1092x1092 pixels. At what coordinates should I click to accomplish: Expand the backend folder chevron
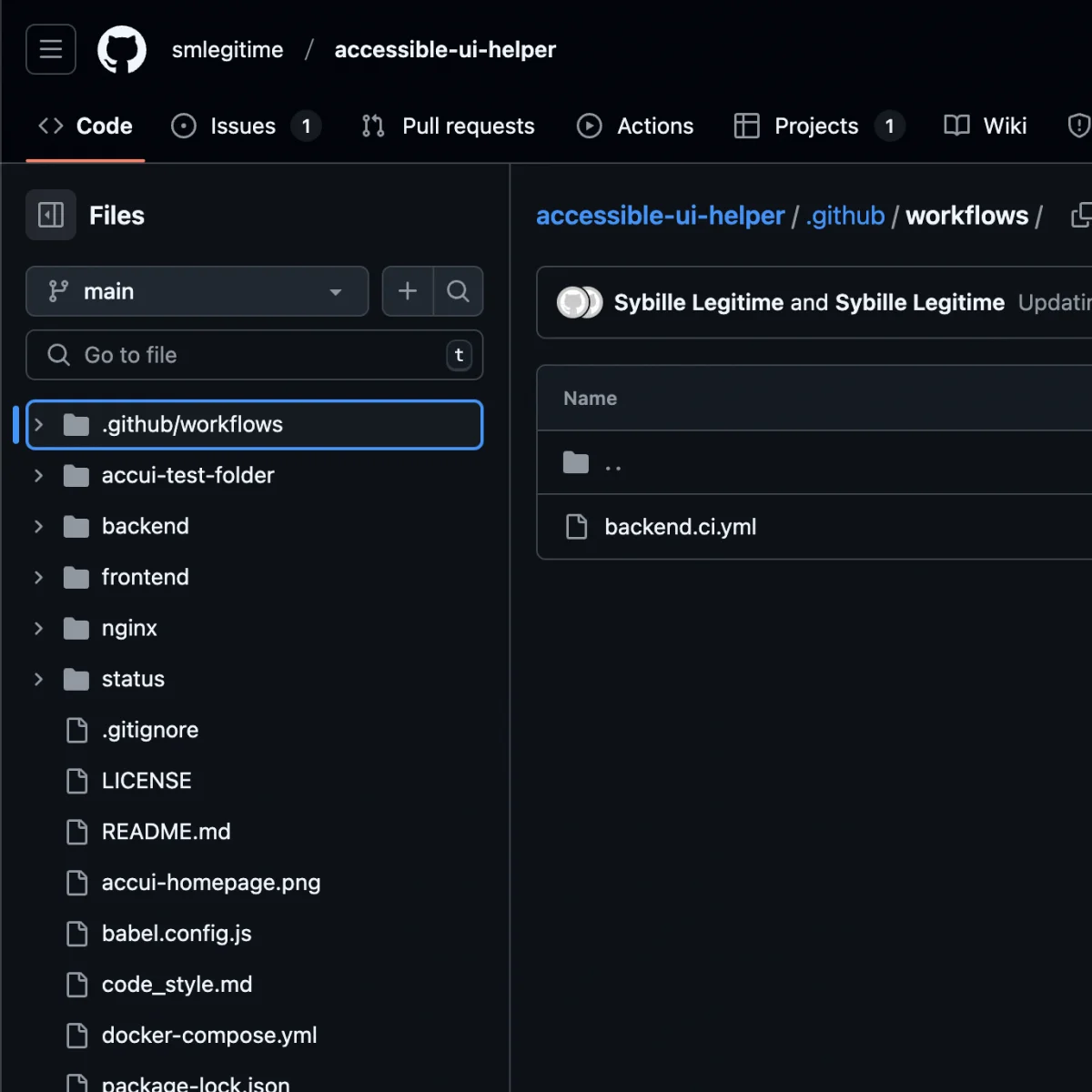pyautogui.click(x=39, y=527)
